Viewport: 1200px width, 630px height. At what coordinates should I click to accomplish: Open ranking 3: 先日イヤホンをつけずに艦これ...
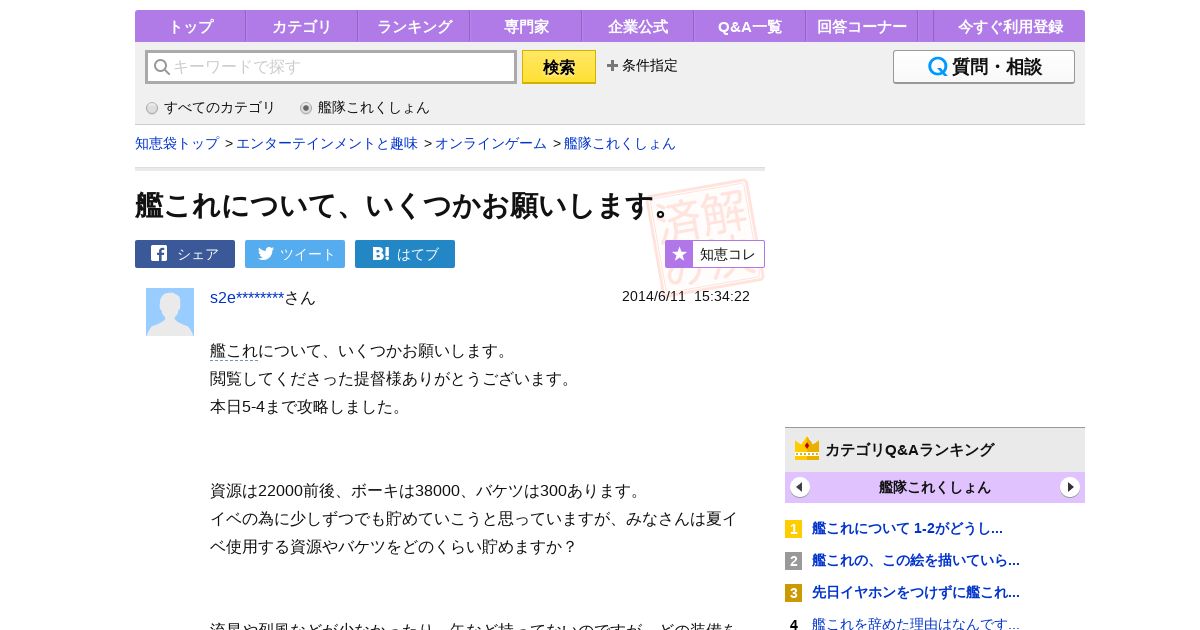[916, 592]
